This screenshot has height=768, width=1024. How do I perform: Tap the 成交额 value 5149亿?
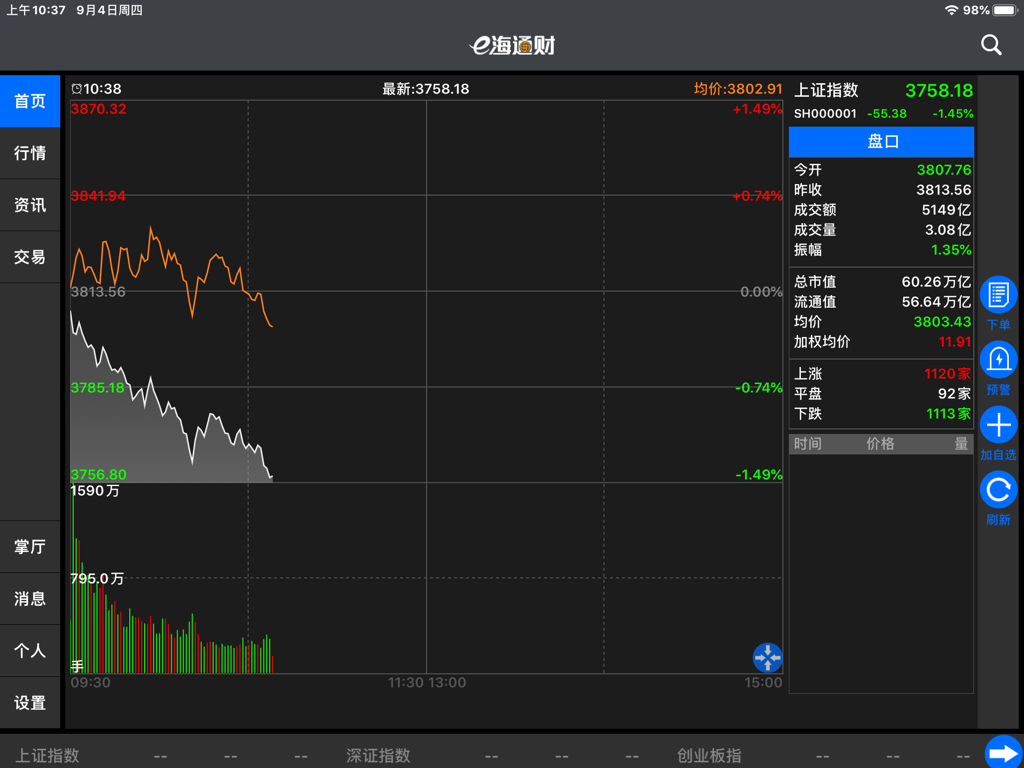(x=946, y=210)
